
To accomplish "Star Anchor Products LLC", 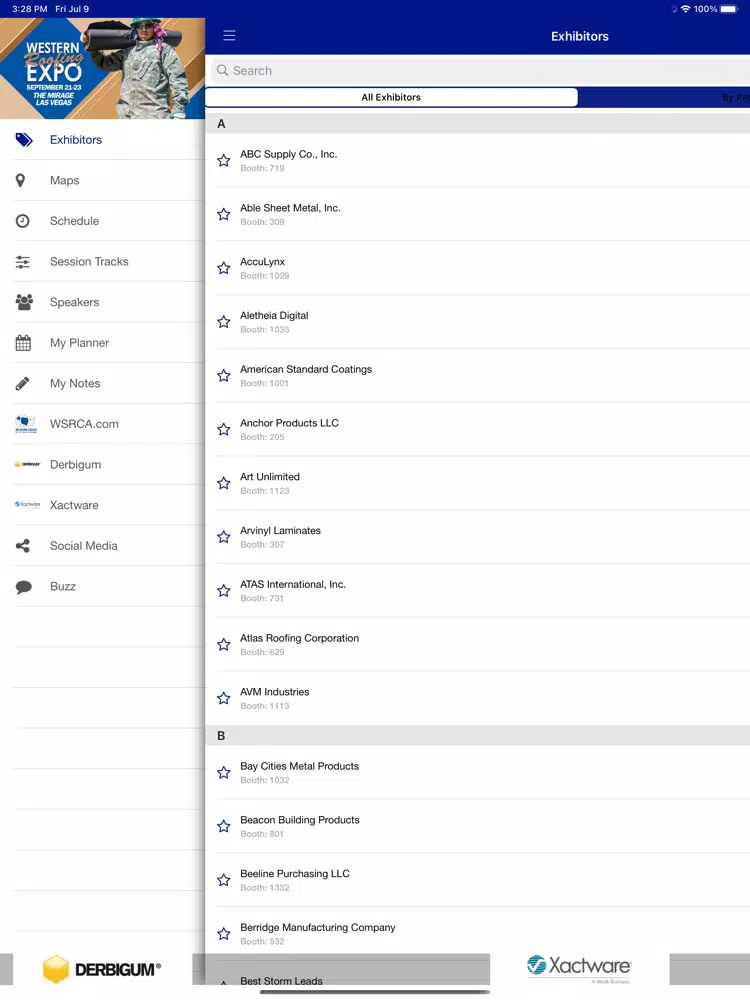I will [223, 429].
